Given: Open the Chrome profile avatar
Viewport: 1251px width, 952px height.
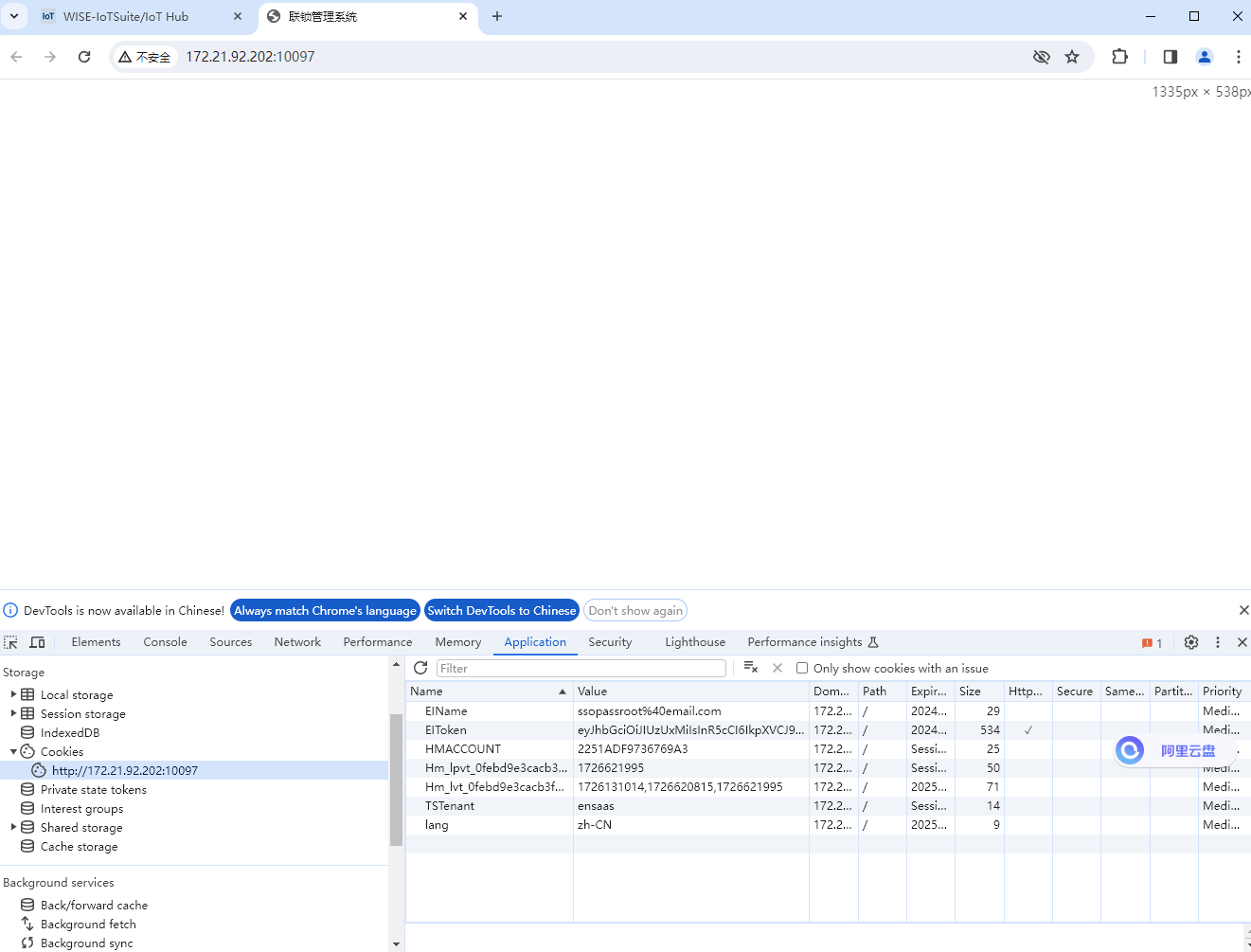Looking at the screenshot, I should click(x=1205, y=57).
